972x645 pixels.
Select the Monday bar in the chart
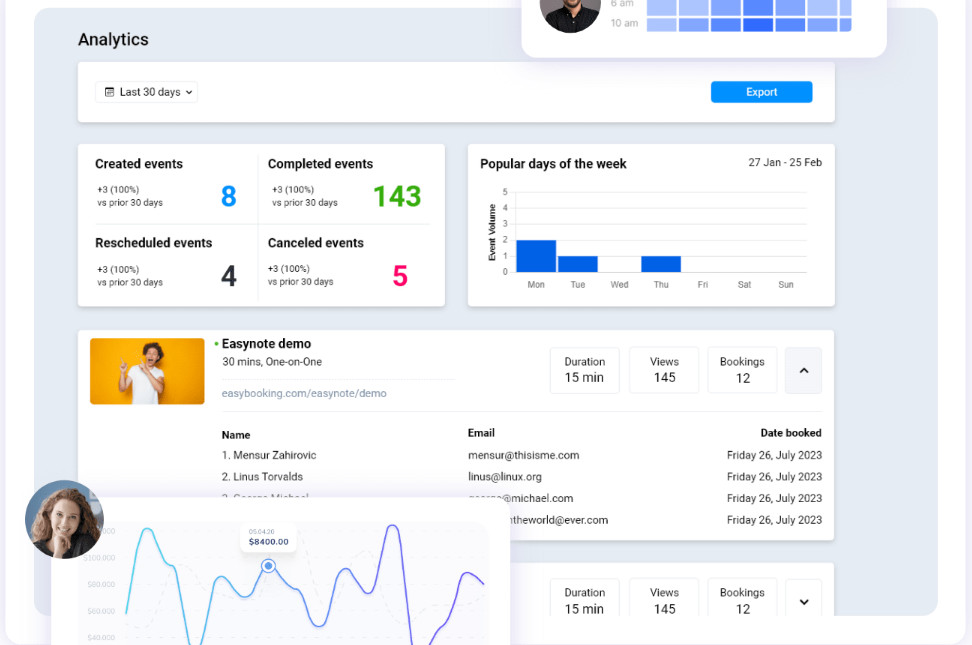pyautogui.click(x=535, y=256)
